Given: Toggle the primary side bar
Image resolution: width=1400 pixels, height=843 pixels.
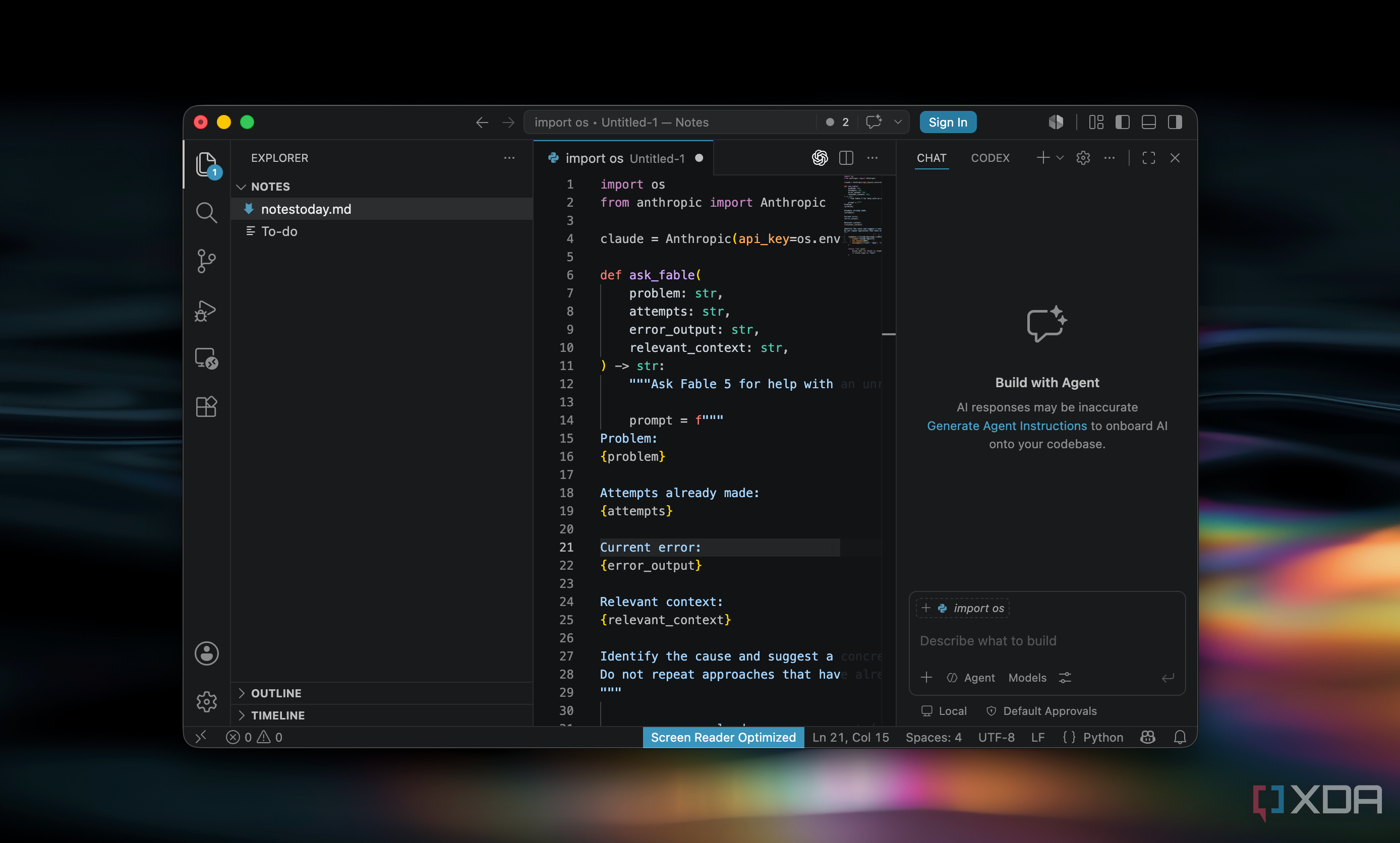Looking at the screenshot, I should pyautogui.click(x=1122, y=122).
